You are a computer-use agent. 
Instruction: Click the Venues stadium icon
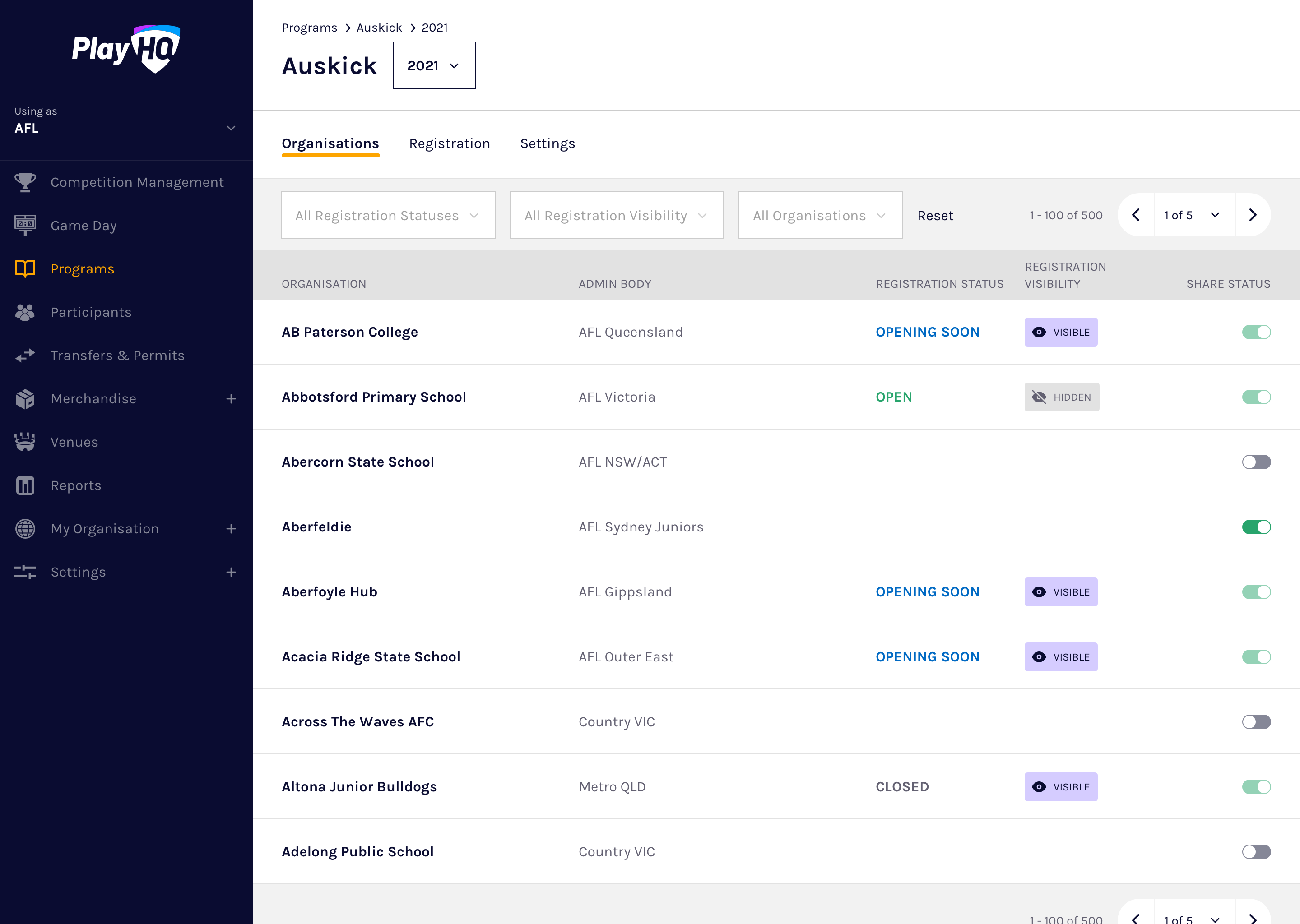pos(25,442)
